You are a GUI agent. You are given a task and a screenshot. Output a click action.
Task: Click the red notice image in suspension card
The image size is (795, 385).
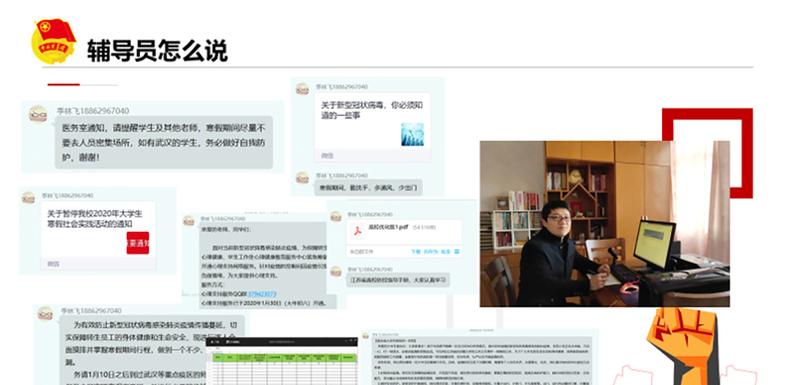[x=138, y=243]
